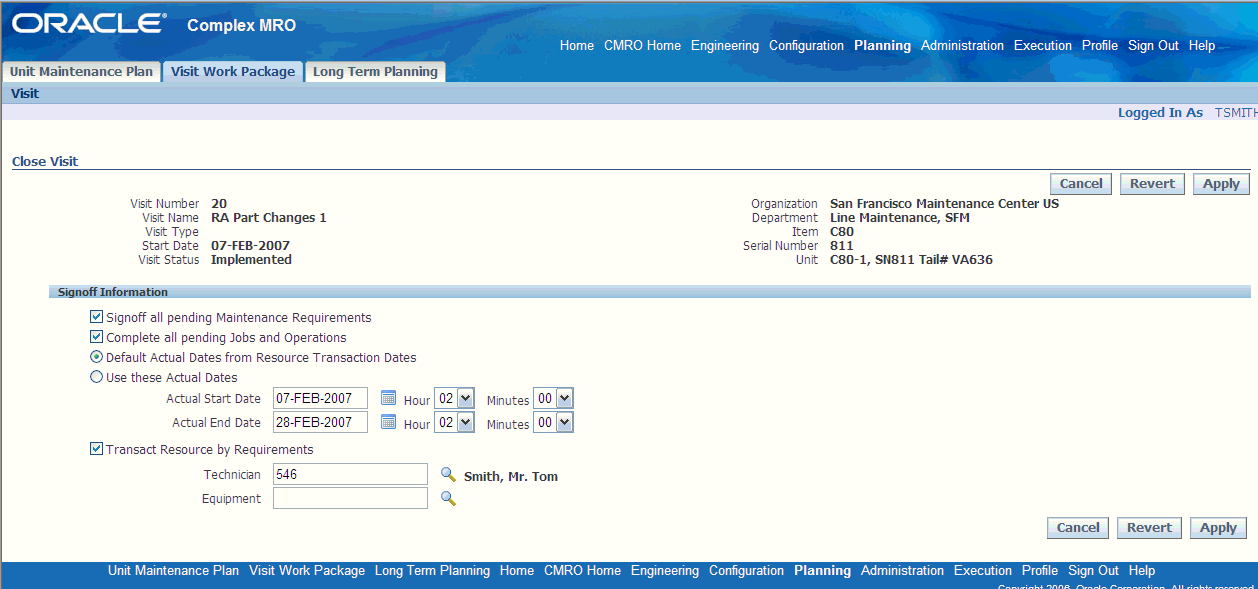Click inside the Technician field

coord(350,474)
